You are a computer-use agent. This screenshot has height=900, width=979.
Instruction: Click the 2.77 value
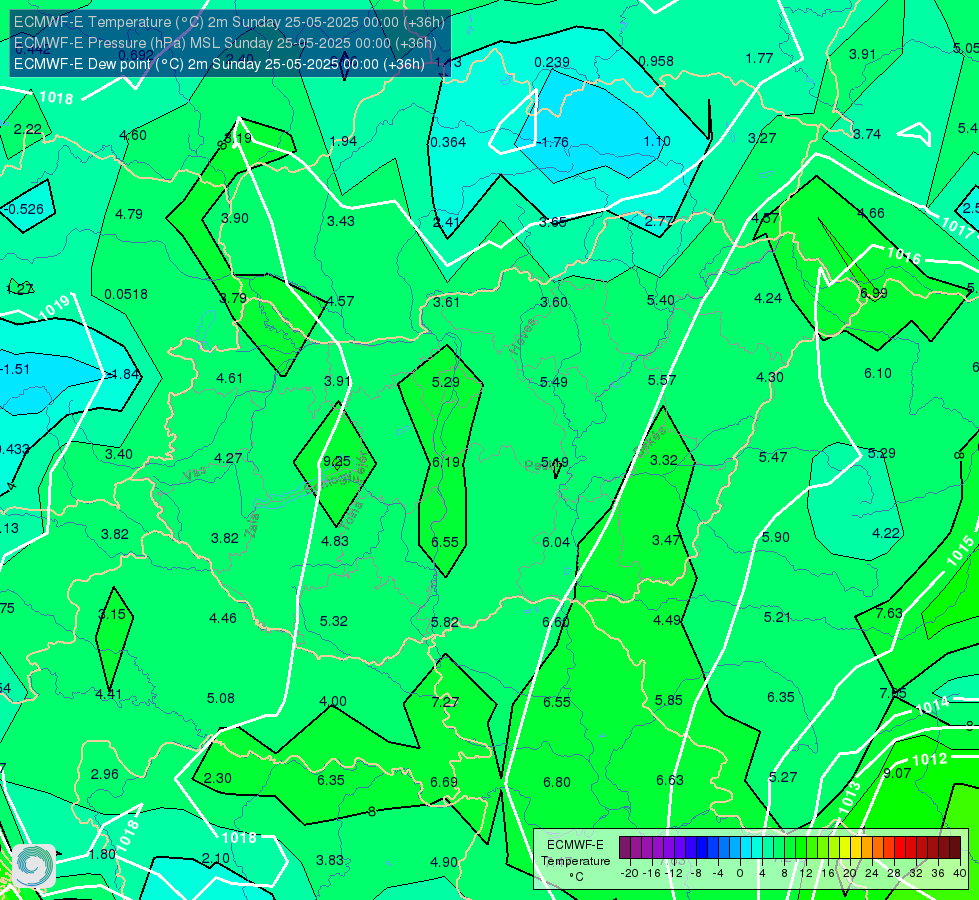coord(659,221)
